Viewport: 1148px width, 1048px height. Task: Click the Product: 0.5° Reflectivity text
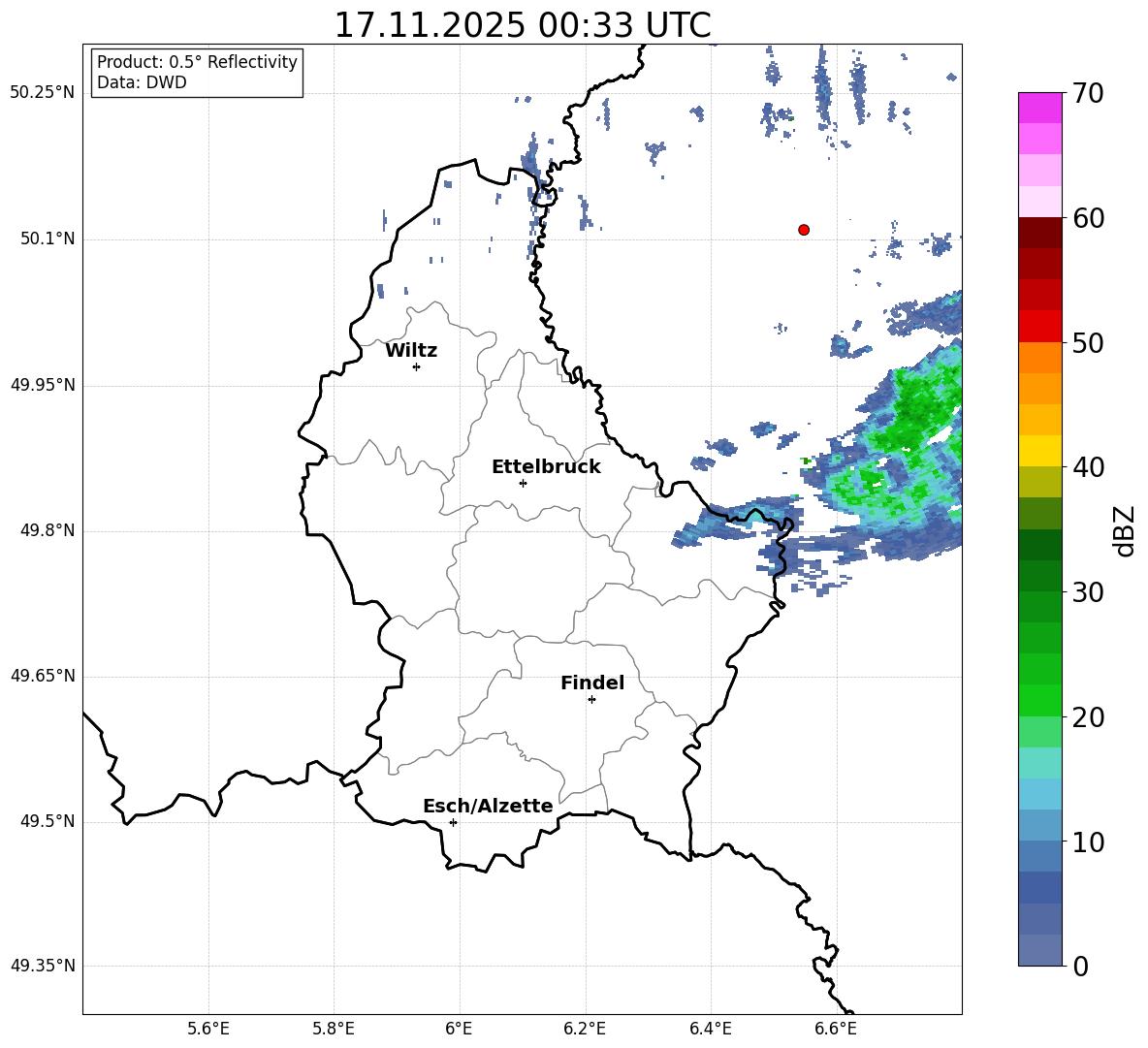click(x=197, y=62)
